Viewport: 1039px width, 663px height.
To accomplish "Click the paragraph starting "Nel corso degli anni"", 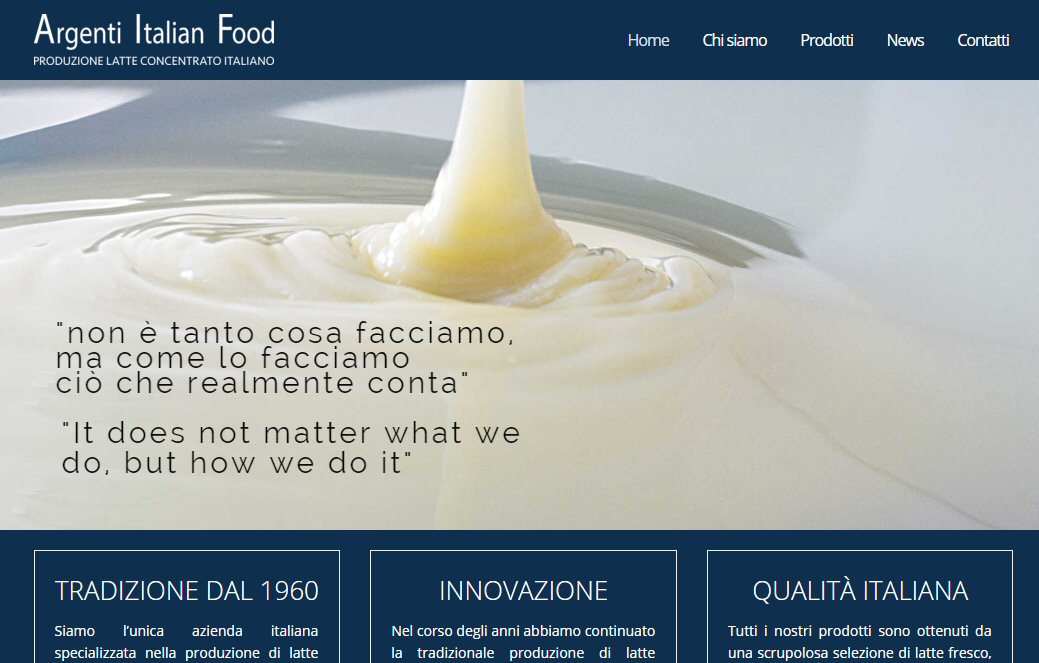I will (523, 642).
